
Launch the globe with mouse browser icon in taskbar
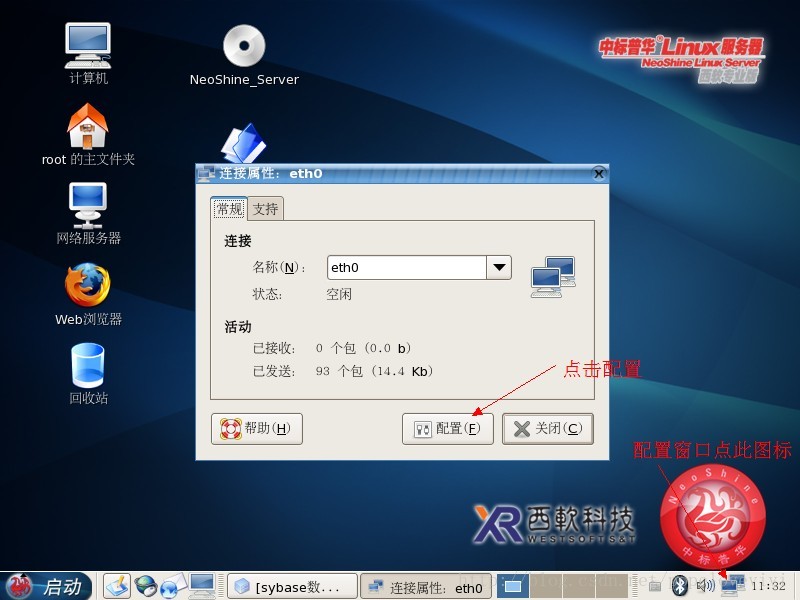coord(146,586)
